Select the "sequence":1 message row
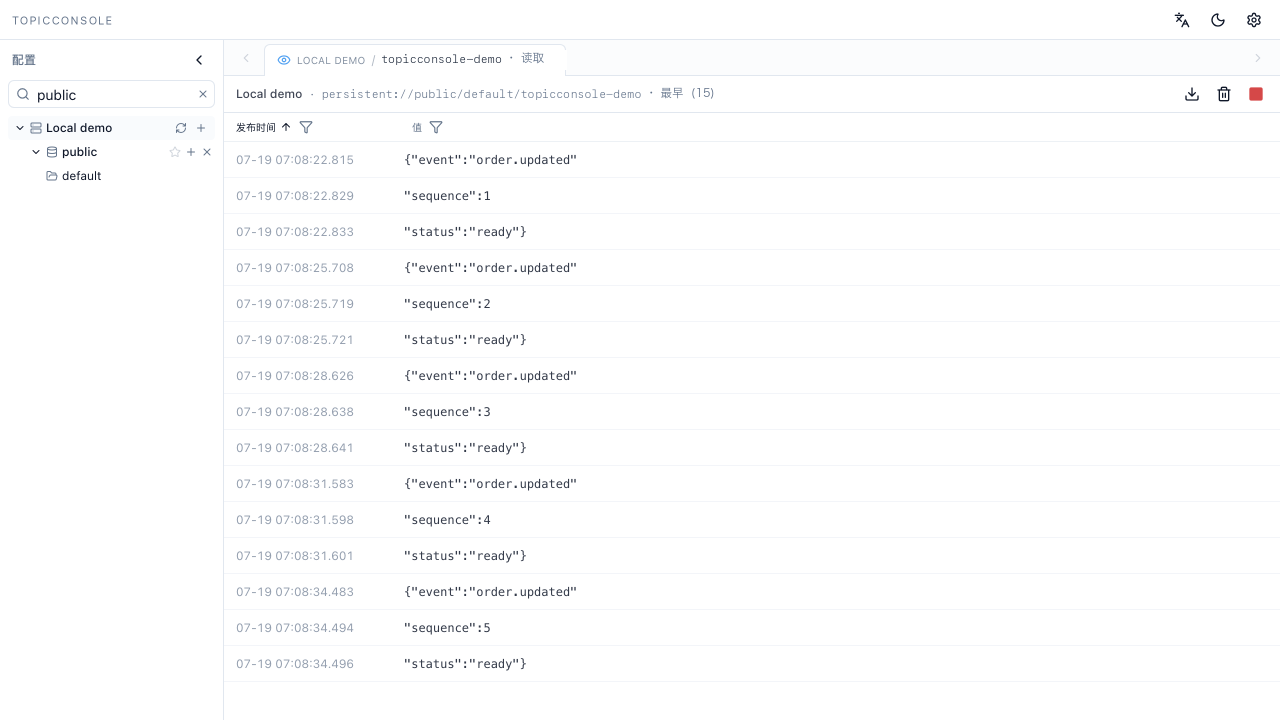 point(752,196)
